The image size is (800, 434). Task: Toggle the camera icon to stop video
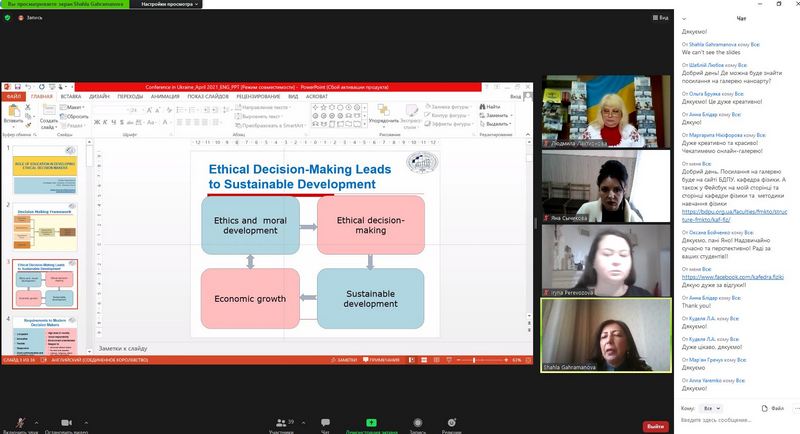pos(66,423)
